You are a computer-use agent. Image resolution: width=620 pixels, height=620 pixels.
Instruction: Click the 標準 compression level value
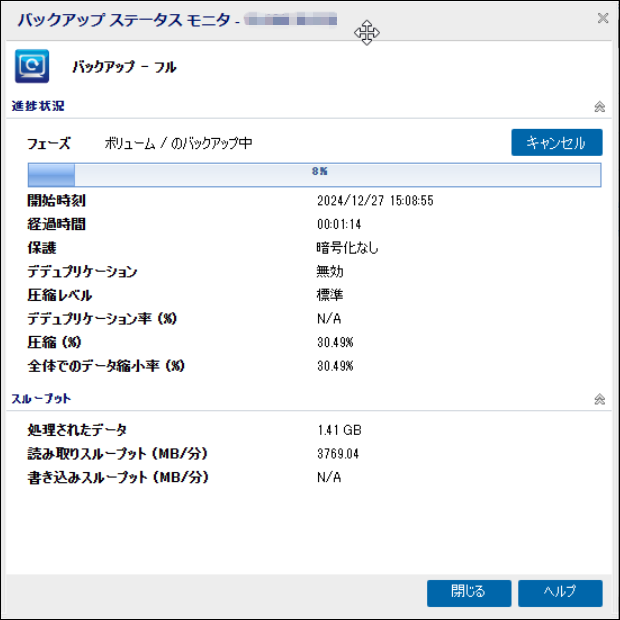tap(330, 295)
